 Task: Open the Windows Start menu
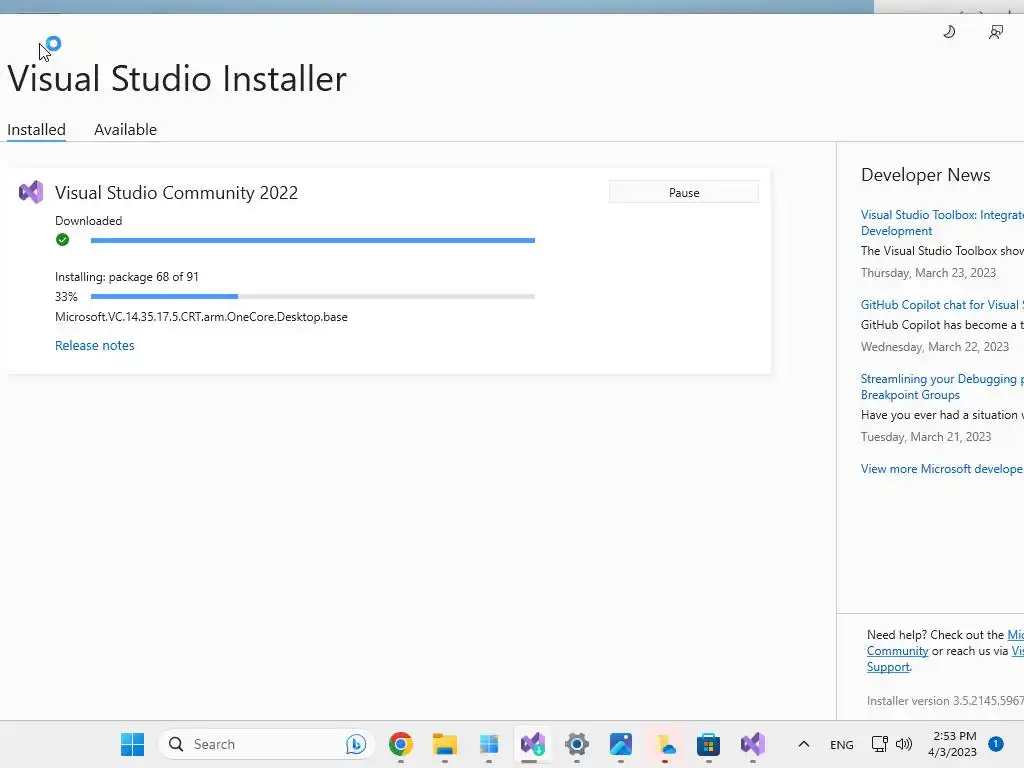coord(133,744)
